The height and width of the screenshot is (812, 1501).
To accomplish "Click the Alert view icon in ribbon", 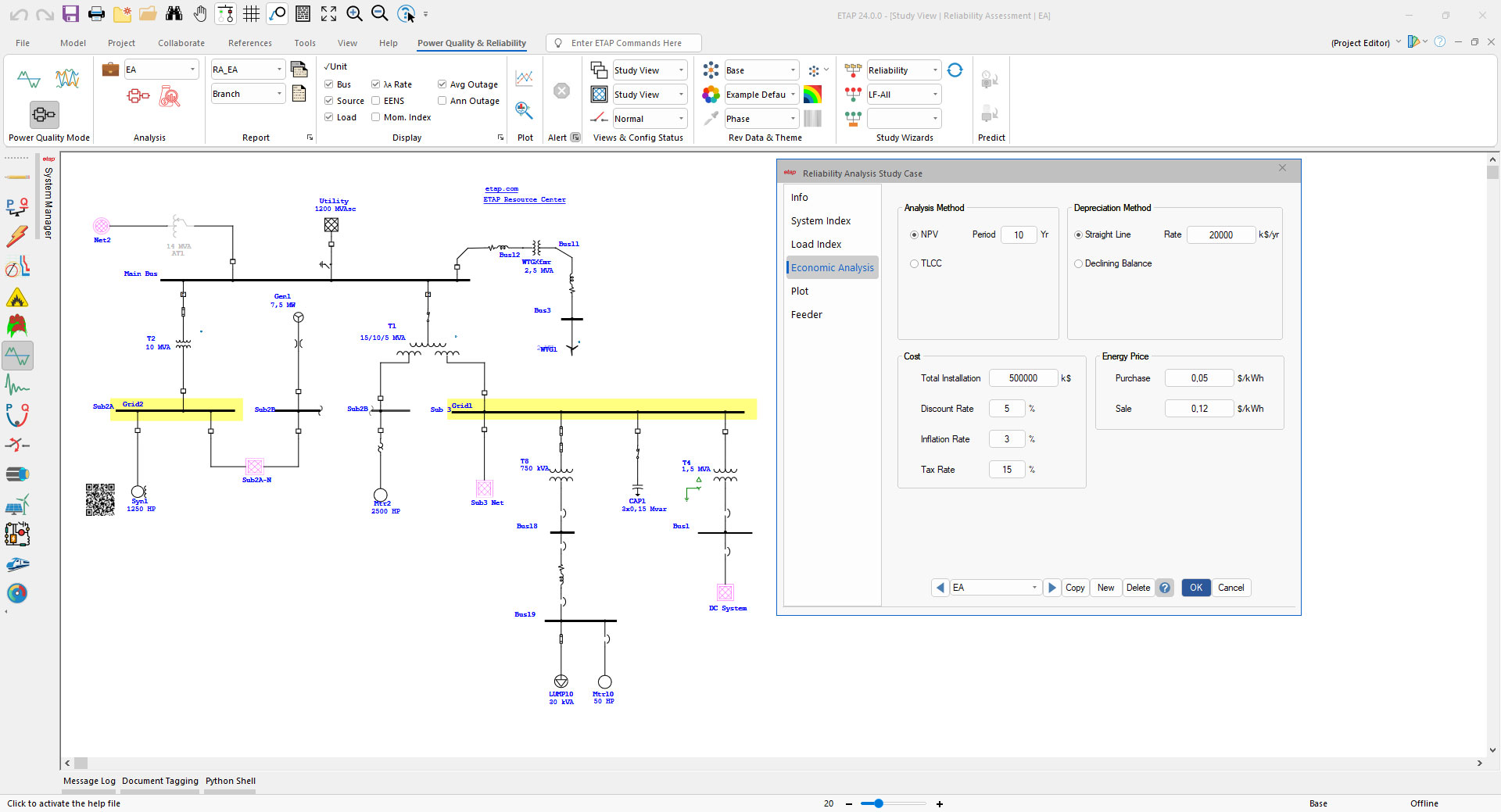I will coord(561,91).
